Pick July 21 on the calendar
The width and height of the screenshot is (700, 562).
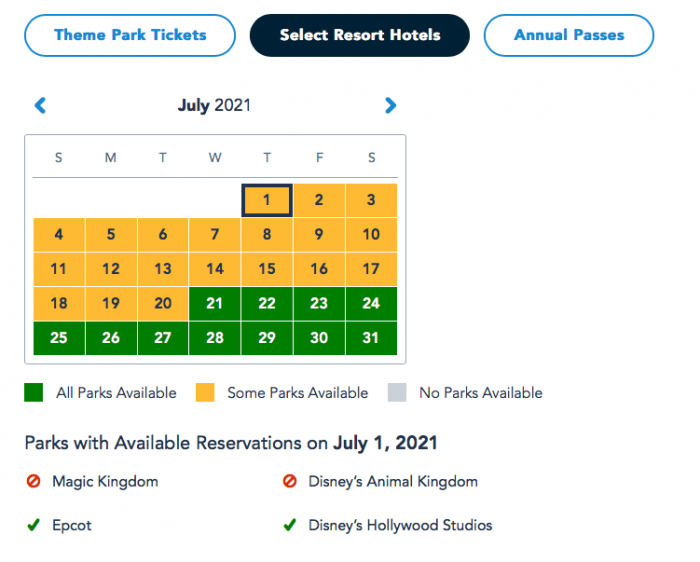215,303
